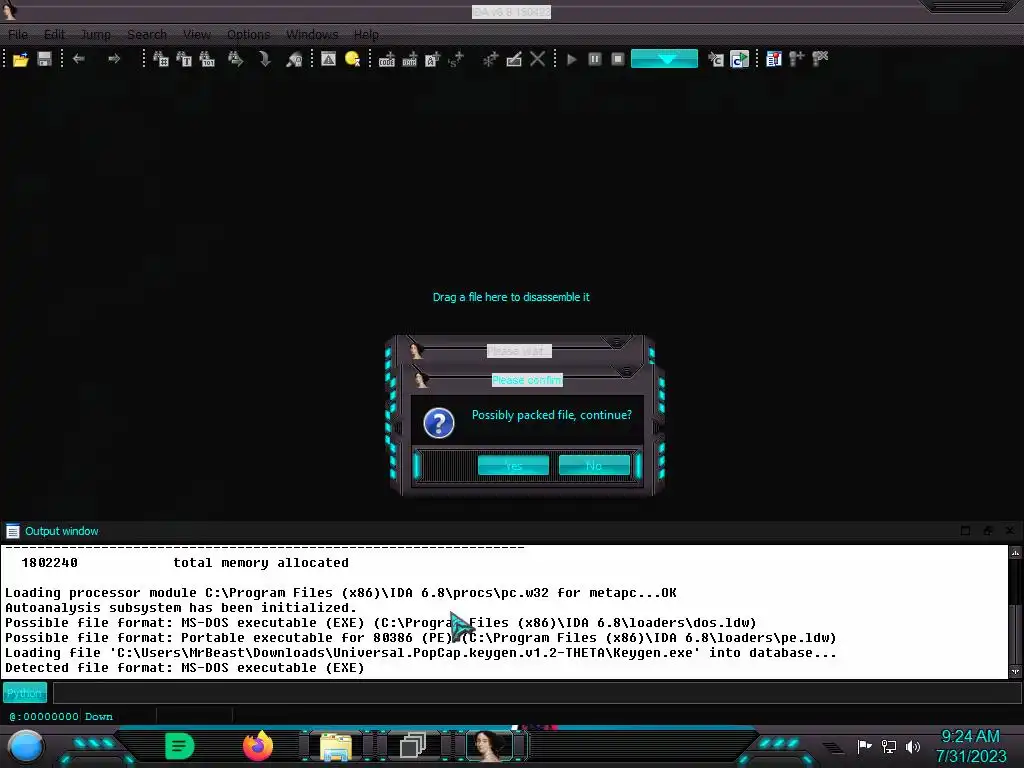Click the search next occurrence icon
1024x768 pixels.
pyautogui.click(x=235, y=59)
